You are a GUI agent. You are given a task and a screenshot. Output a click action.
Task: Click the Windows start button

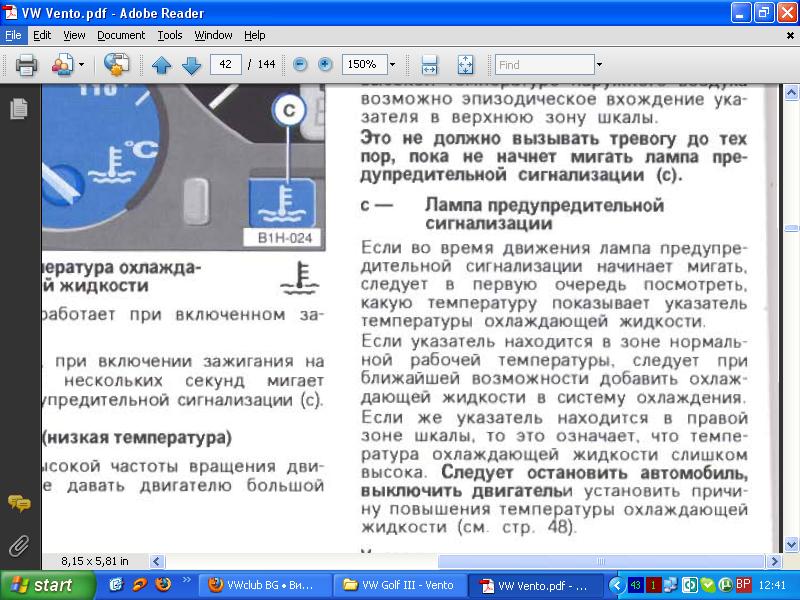pyautogui.click(x=40, y=585)
